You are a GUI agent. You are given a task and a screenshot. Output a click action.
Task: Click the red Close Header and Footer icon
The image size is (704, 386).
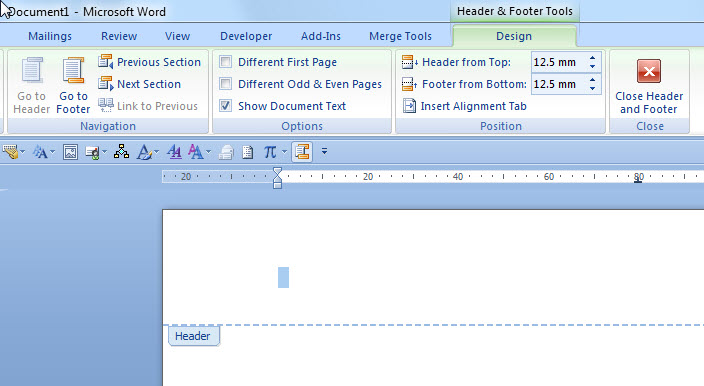click(x=649, y=71)
